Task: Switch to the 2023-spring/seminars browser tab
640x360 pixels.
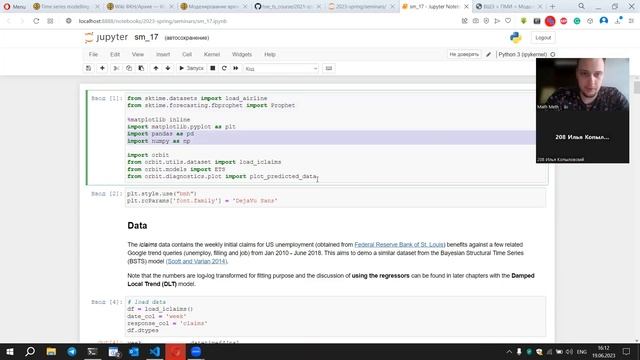Action: [360, 7]
